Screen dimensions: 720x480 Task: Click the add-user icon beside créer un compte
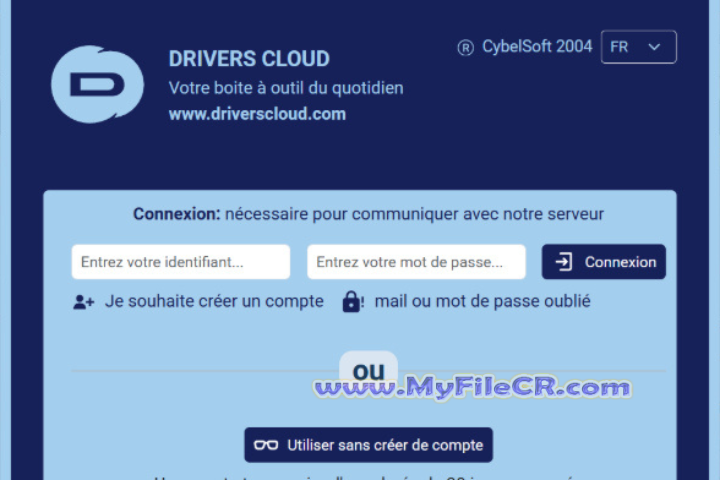[84, 302]
